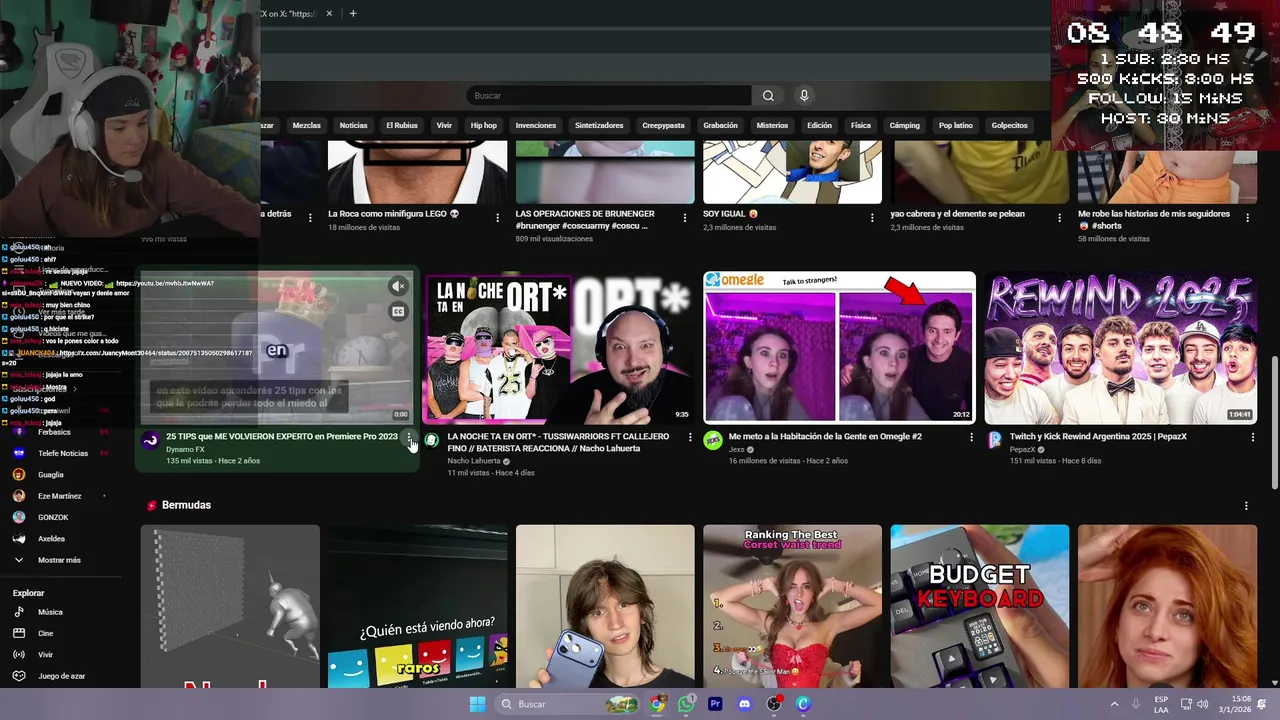This screenshot has width=1280, height=720.
Task: Show hidden system tray icons
Action: [x=1114, y=704]
